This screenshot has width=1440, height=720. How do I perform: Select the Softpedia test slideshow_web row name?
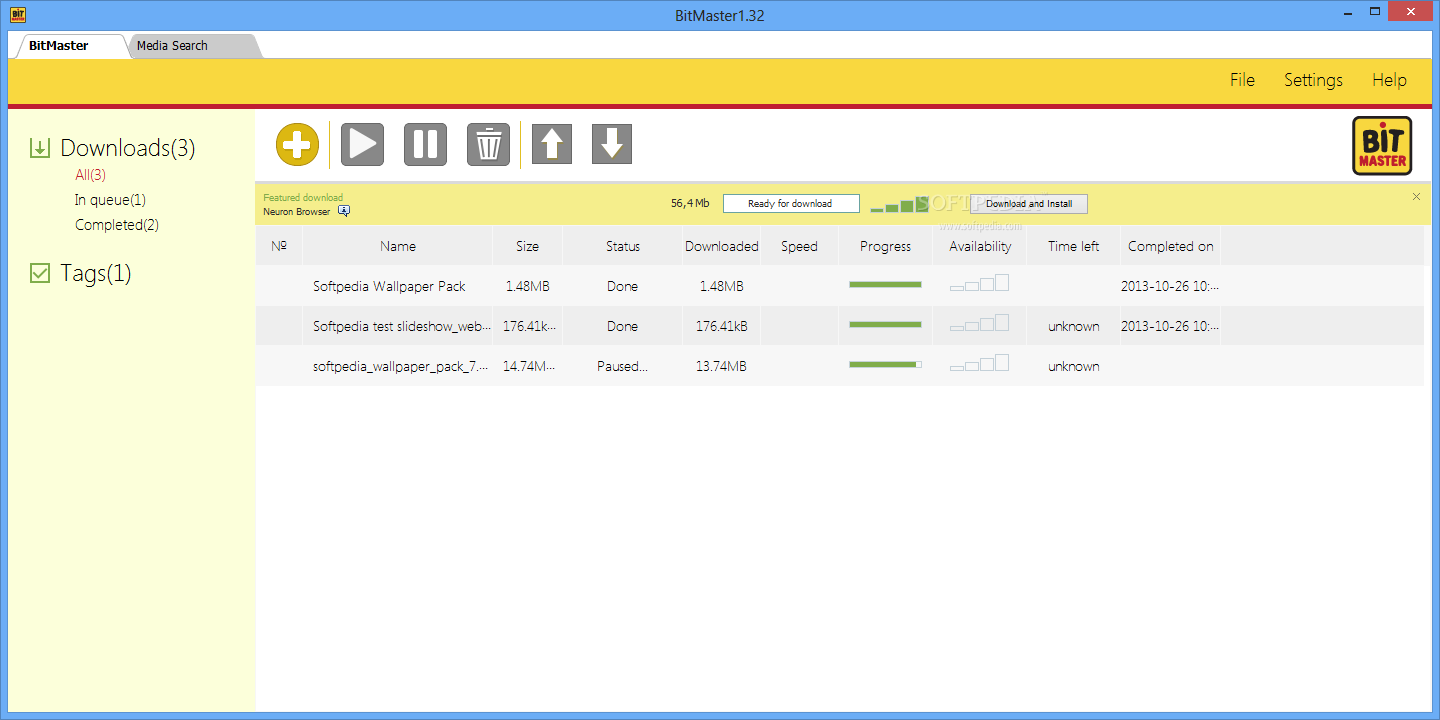click(x=402, y=326)
